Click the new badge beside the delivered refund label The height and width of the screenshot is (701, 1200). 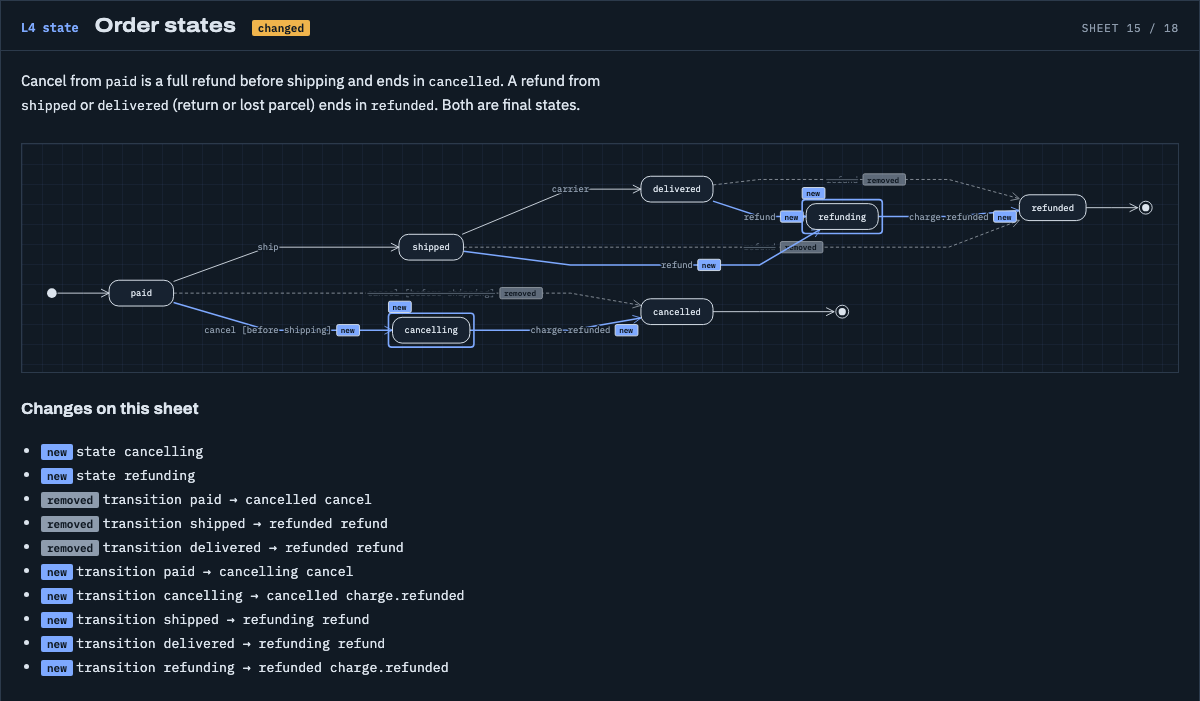[x=791, y=217]
